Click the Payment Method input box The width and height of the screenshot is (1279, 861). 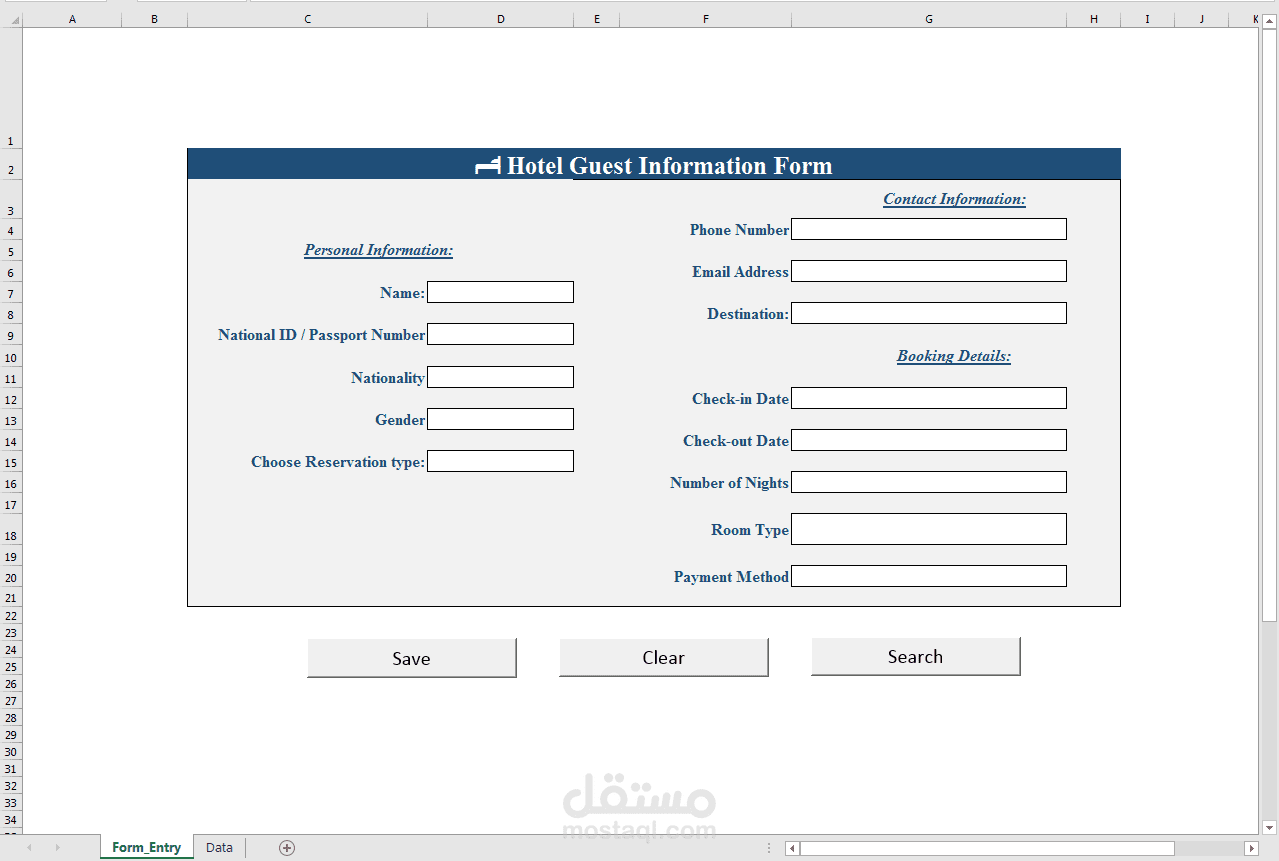pyautogui.click(x=928, y=576)
